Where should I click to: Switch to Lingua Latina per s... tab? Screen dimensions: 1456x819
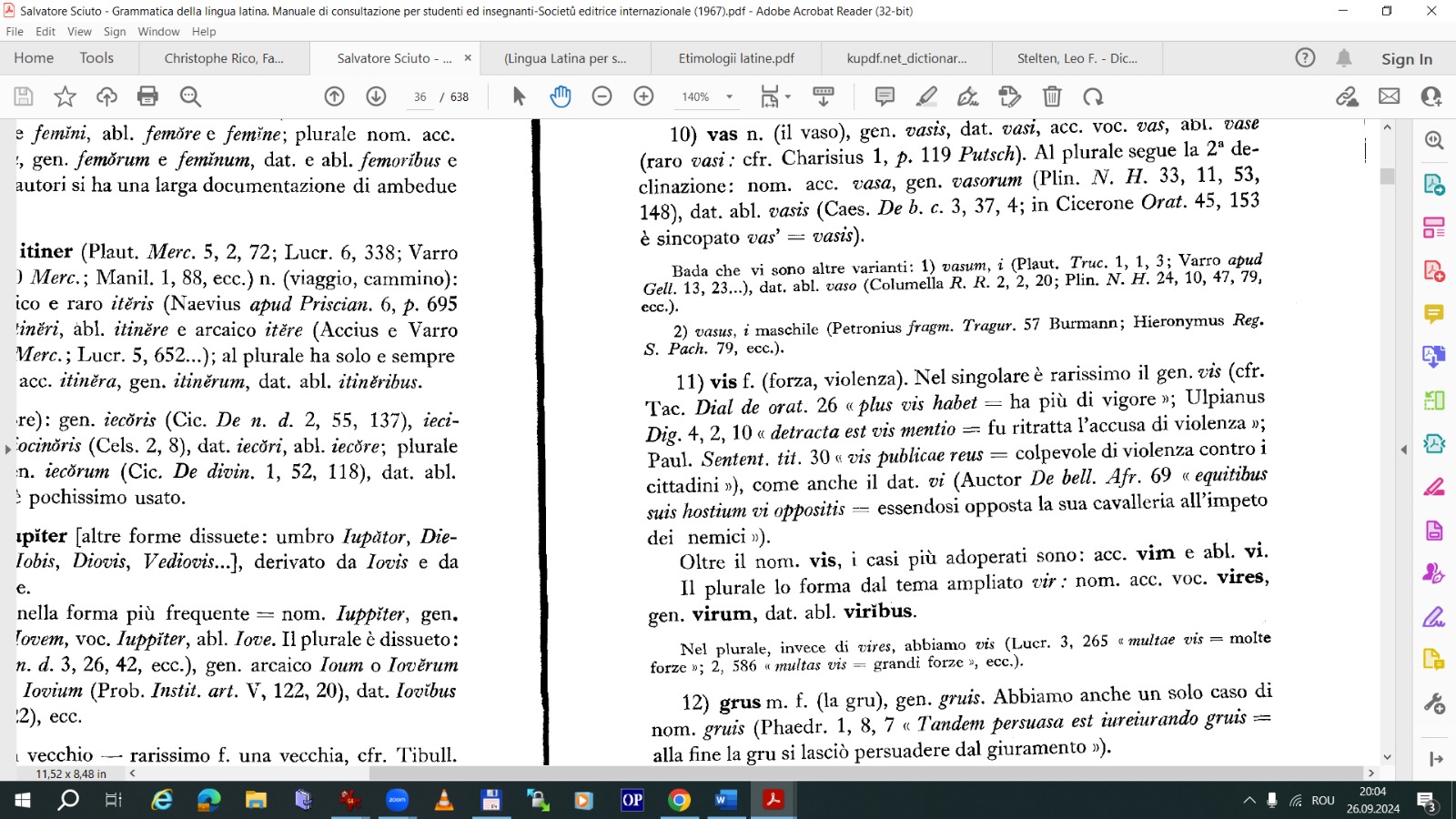click(565, 58)
